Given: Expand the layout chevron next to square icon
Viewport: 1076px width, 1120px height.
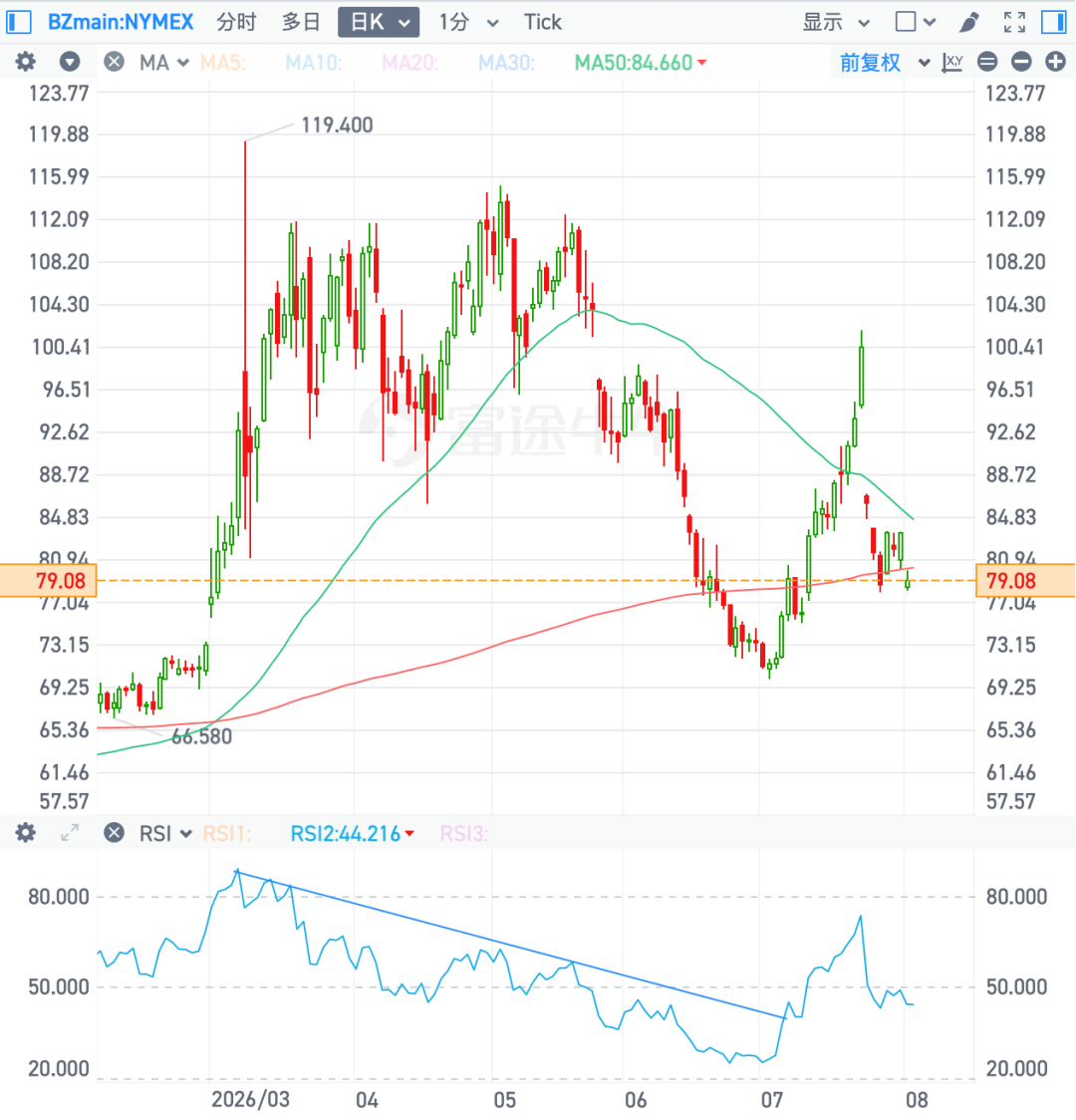Looking at the screenshot, I should pyautogui.click(x=930, y=22).
